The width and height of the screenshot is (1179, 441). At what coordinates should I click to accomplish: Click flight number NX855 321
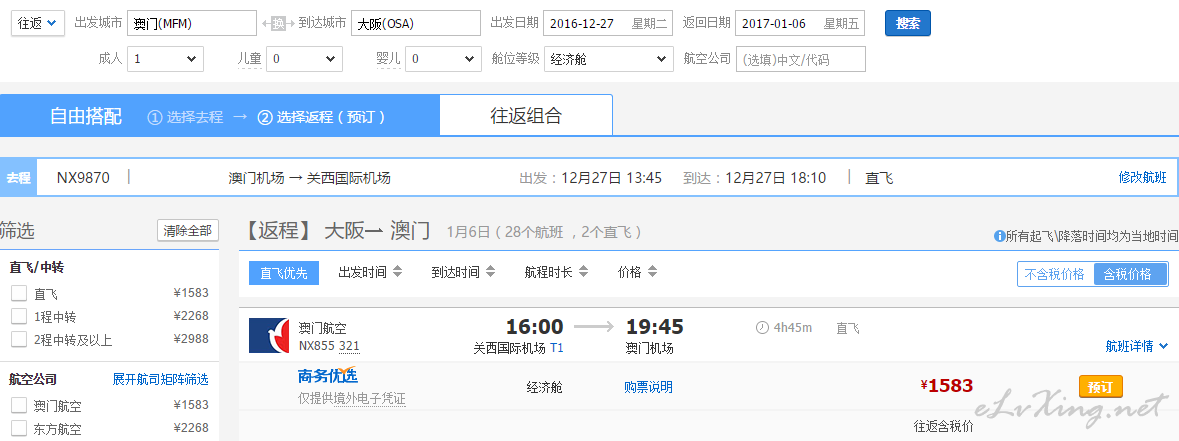click(x=329, y=346)
